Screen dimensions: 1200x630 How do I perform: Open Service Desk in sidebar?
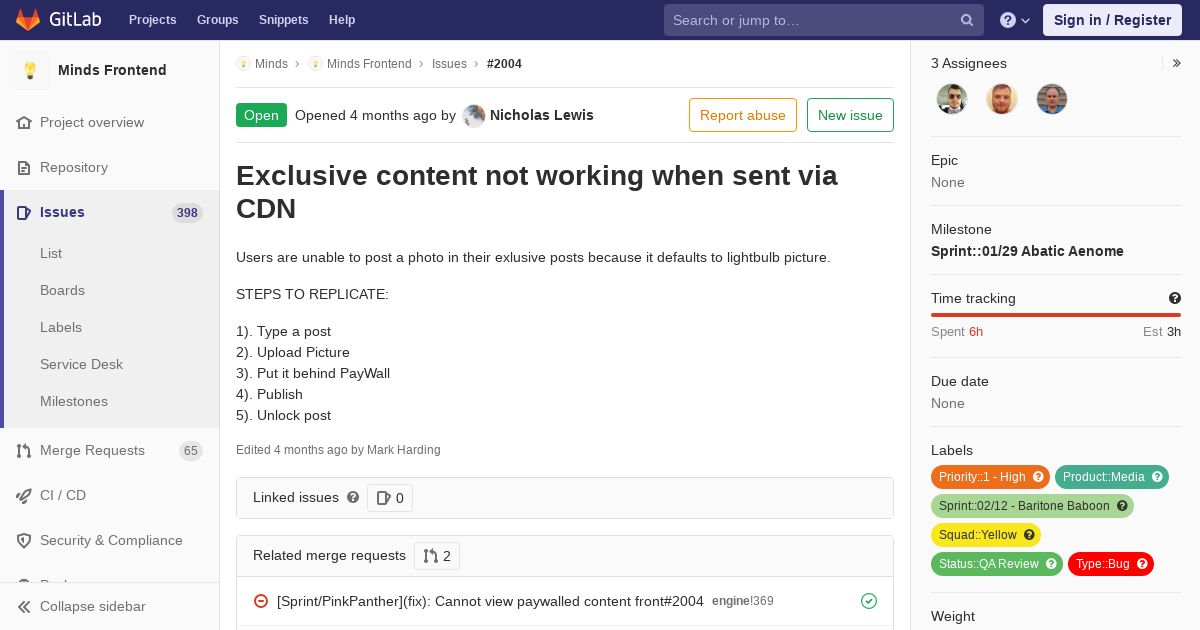(81, 365)
